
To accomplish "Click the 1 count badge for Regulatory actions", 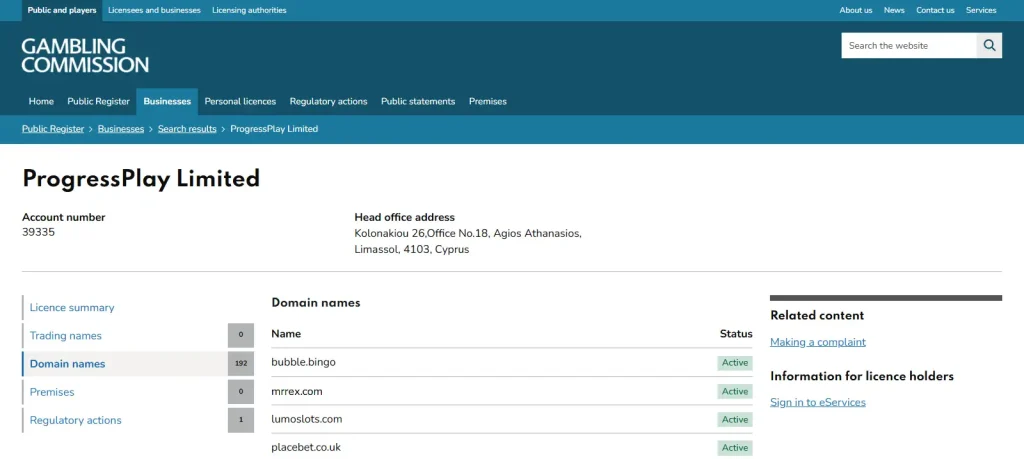I will 241,420.
